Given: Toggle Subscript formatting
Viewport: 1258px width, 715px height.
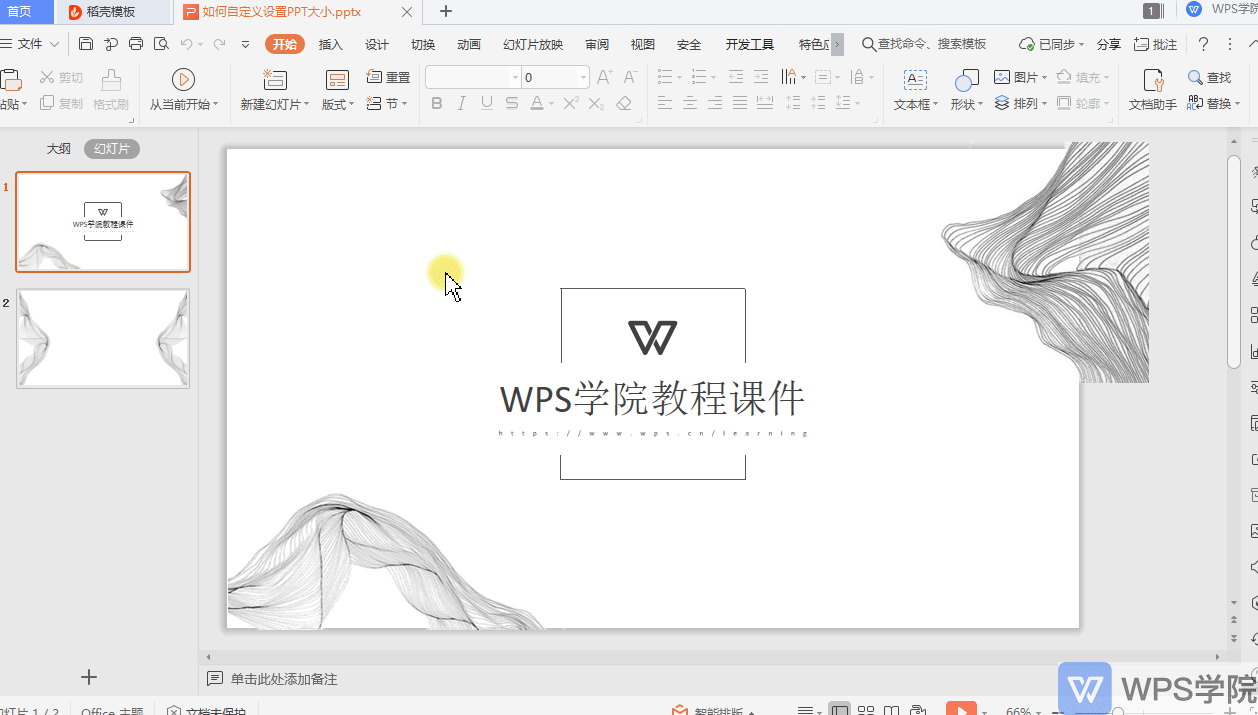Looking at the screenshot, I should (597, 103).
